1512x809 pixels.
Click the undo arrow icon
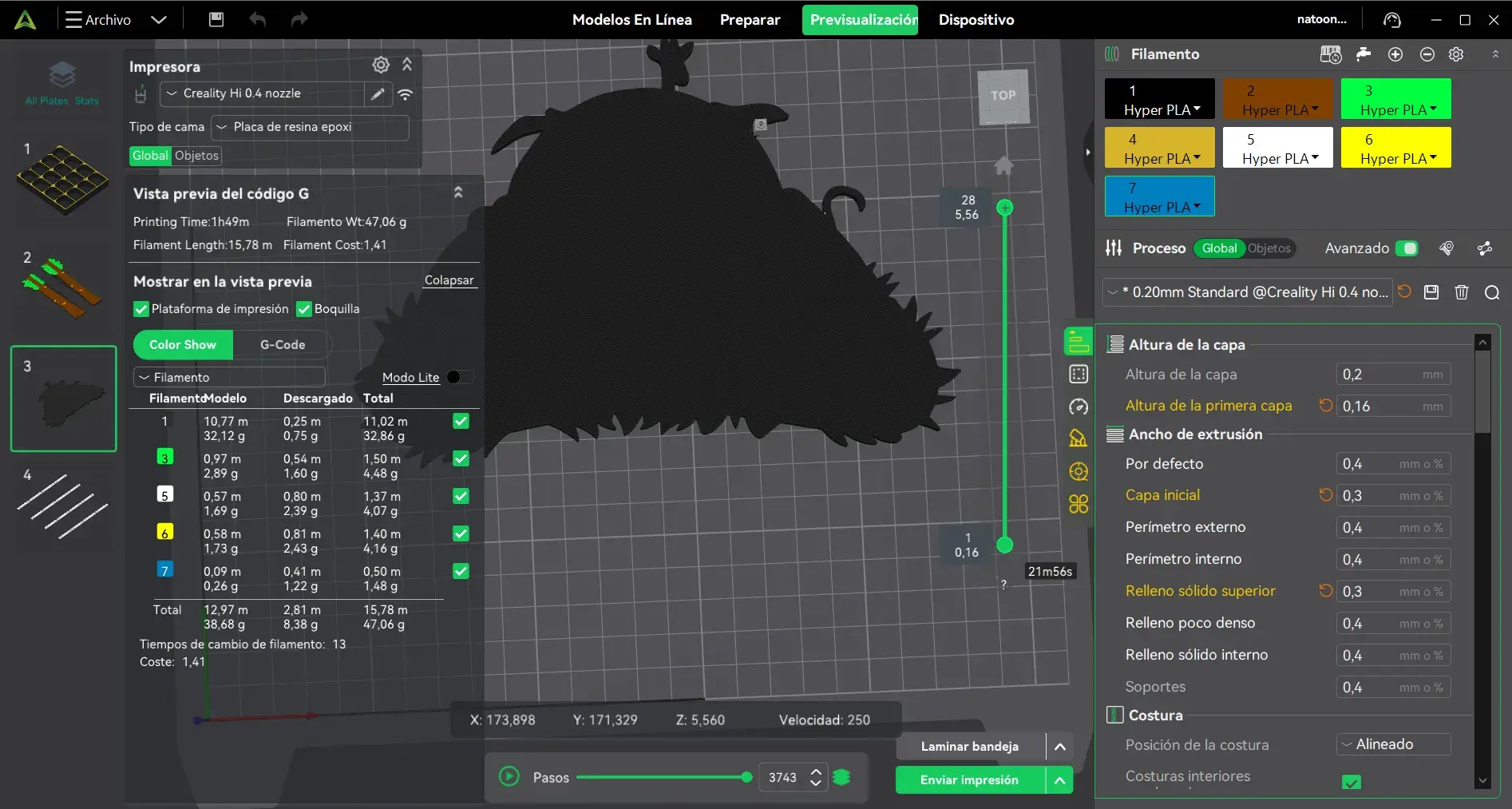pos(257,20)
